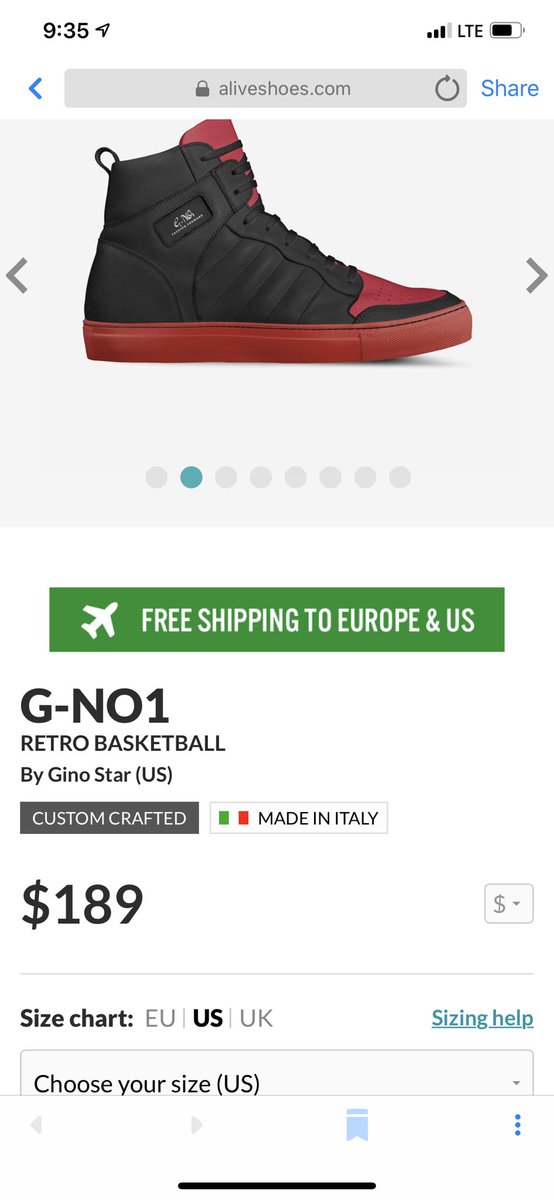This screenshot has width=554, height=1200.
Task: Show the previous shoe image with the left arrow
Action: pos(16,275)
